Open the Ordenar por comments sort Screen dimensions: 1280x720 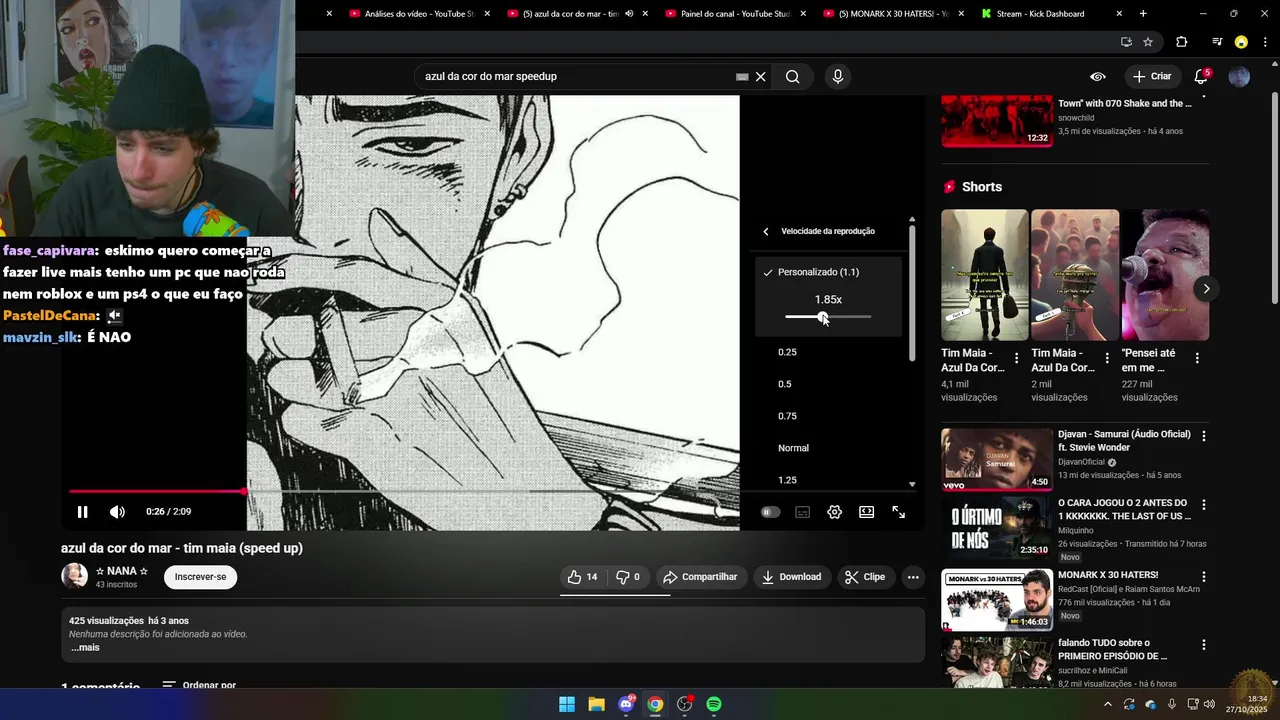coord(199,686)
